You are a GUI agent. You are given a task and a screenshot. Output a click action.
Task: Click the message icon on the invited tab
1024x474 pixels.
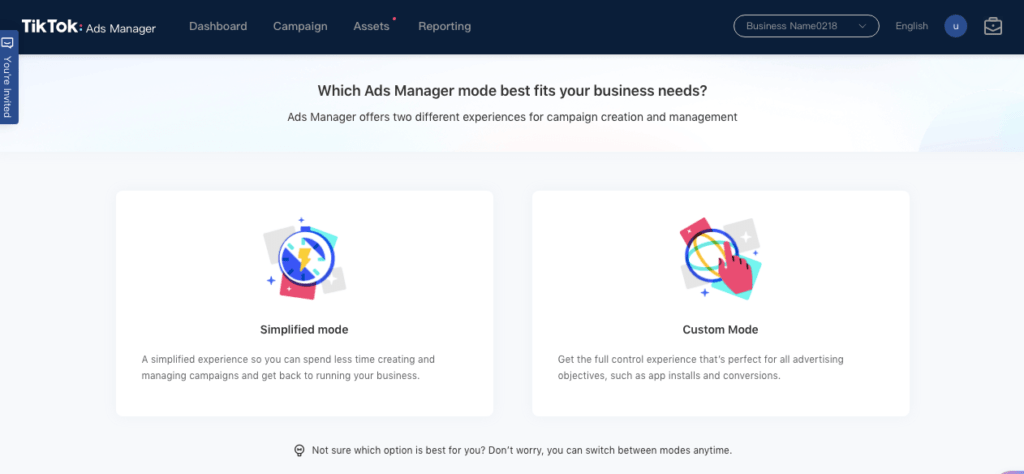pos(8,43)
